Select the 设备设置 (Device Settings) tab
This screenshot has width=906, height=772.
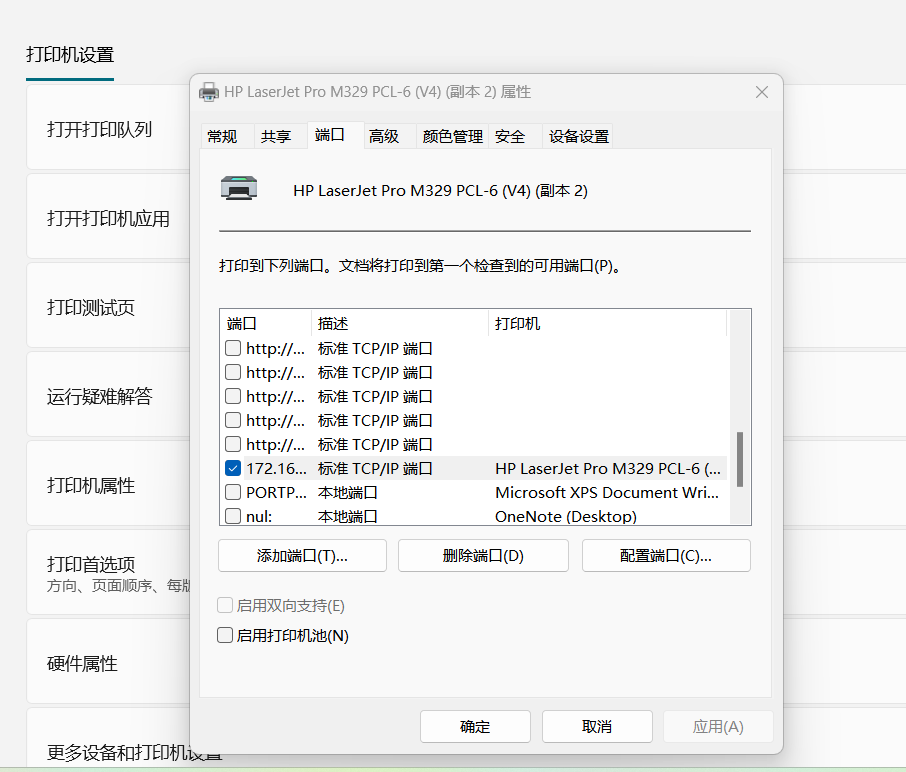578,136
